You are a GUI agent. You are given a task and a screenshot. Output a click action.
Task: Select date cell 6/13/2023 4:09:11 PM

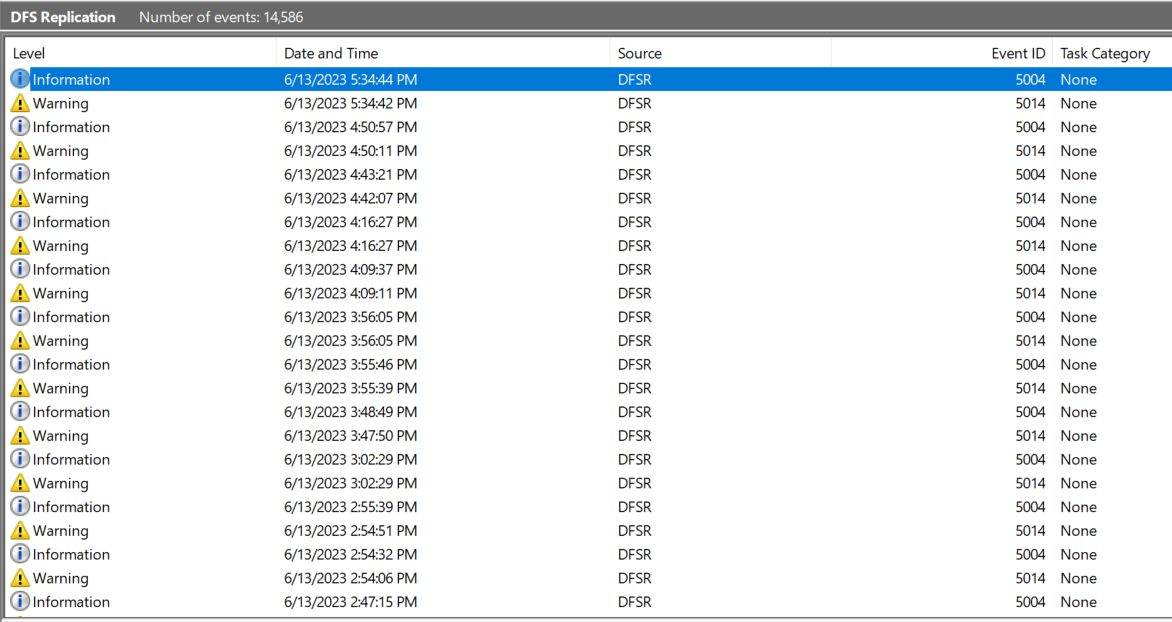pyautogui.click(x=351, y=293)
